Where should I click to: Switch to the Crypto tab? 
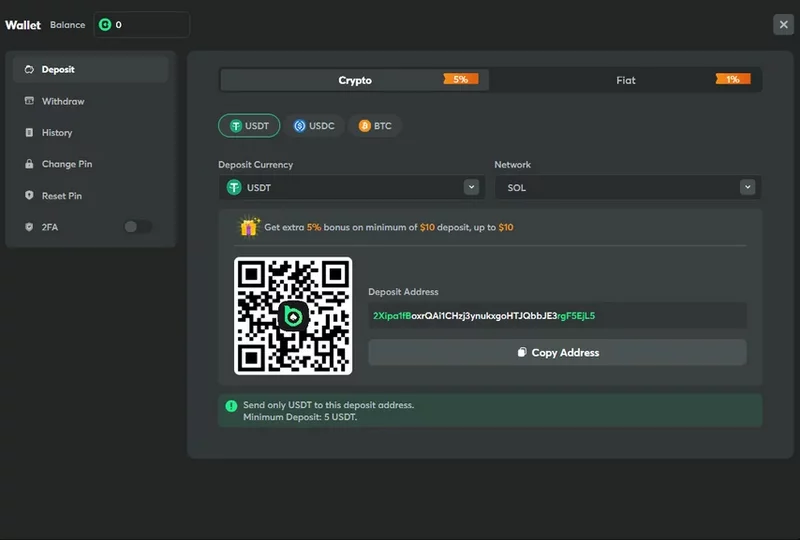pyautogui.click(x=355, y=80)
